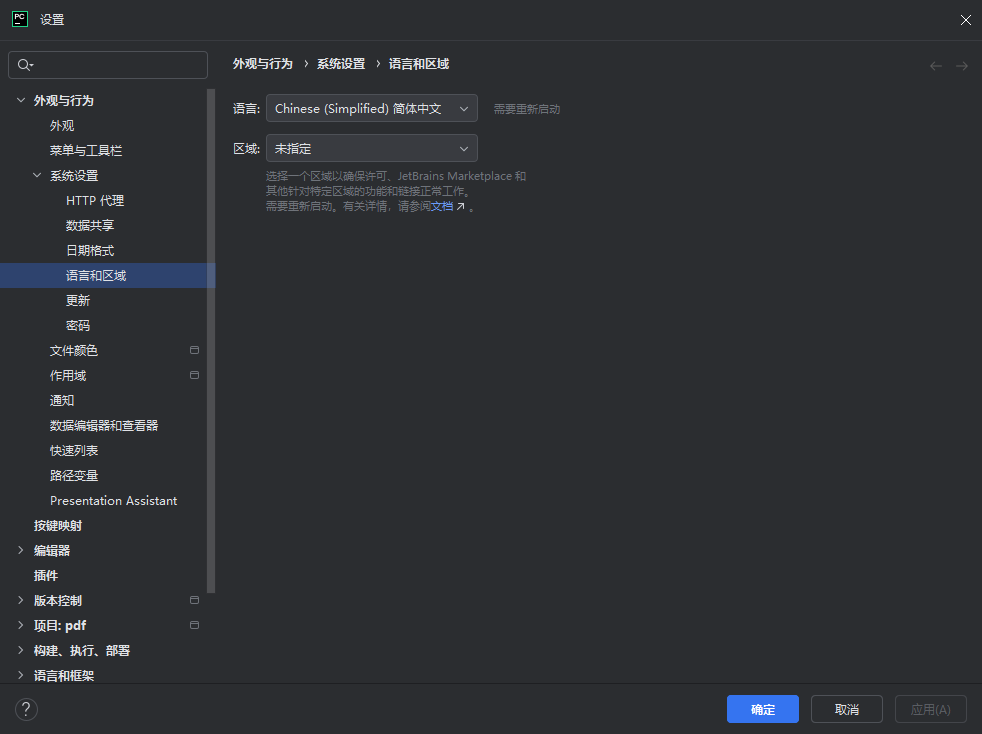Open 文件颜色 settings page
The height and width of the screenshot is (734, 982).
coord(74,351)
